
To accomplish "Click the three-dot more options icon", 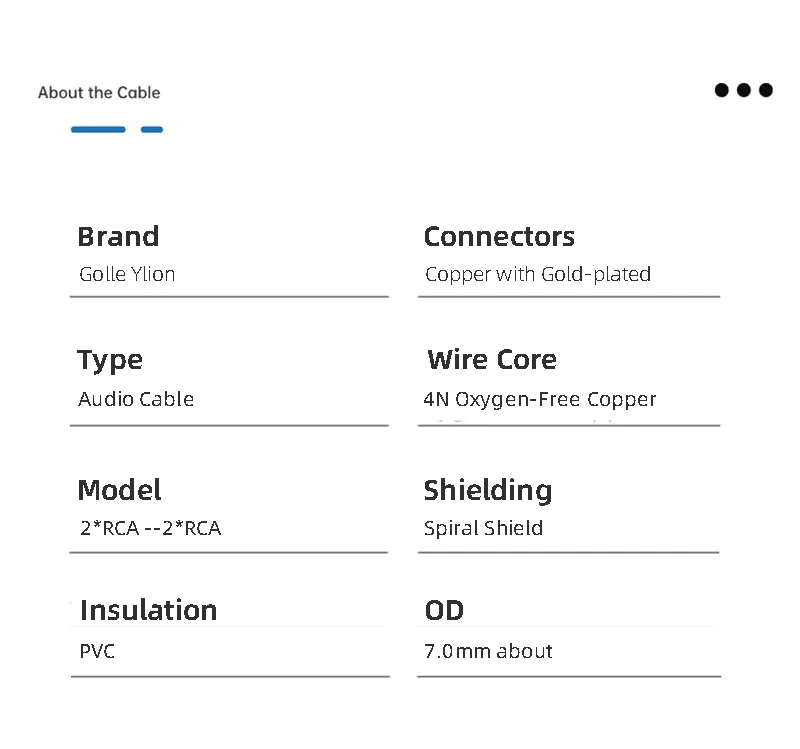I will 743,90.
